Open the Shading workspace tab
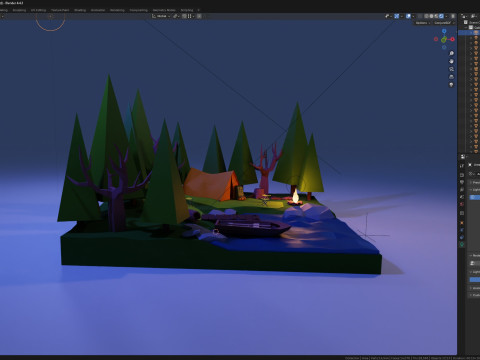Viewport: 480px width, 360px height. pos(80,10)
